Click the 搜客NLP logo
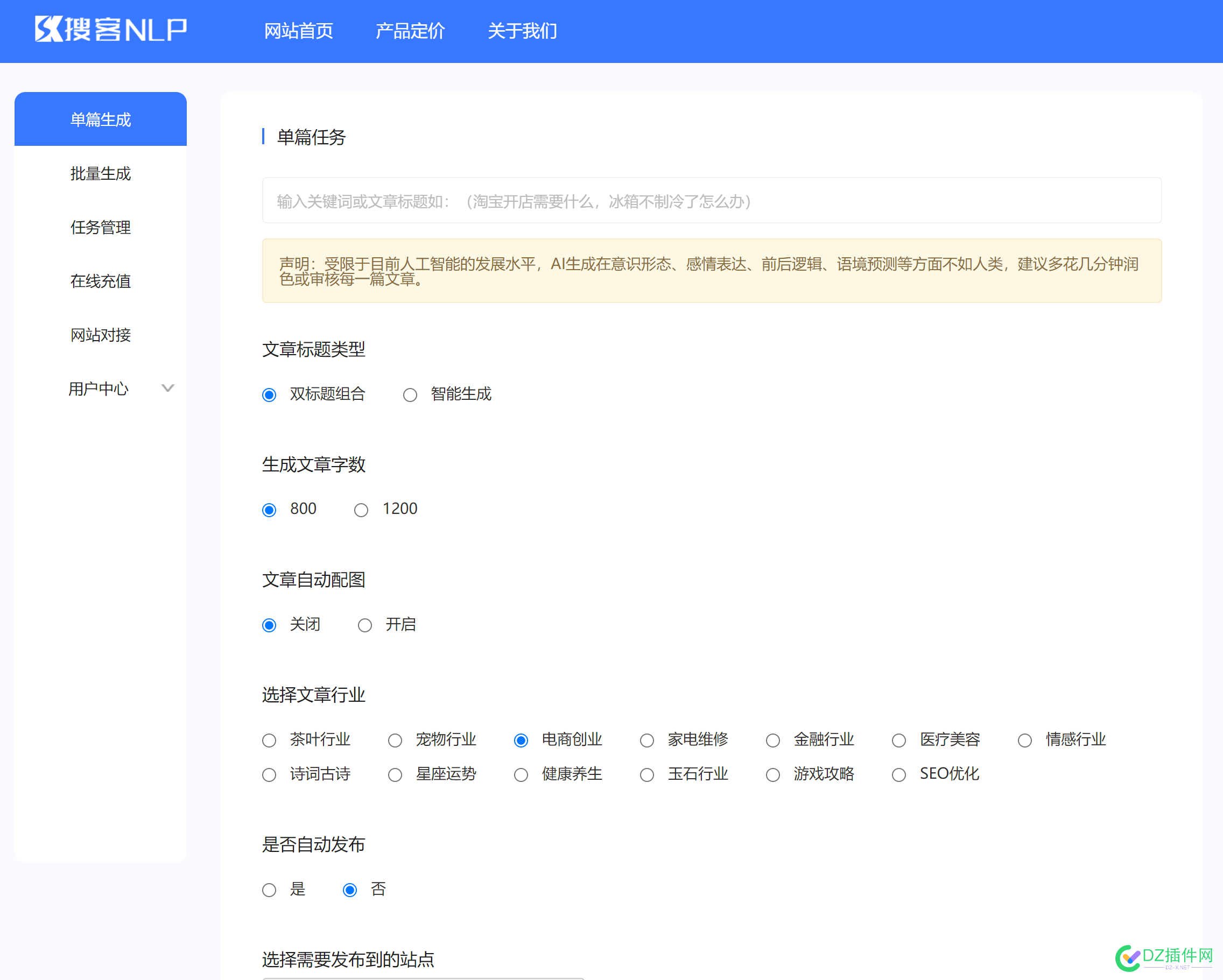The width and height of the screenshot is (1223, 980). coord(110,30)
